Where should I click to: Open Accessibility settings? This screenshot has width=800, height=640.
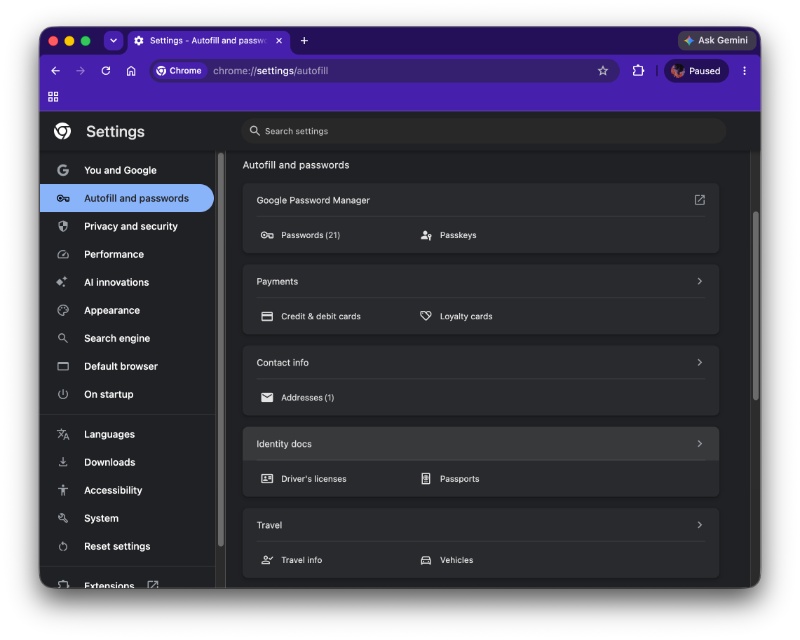tap(127, 490)
